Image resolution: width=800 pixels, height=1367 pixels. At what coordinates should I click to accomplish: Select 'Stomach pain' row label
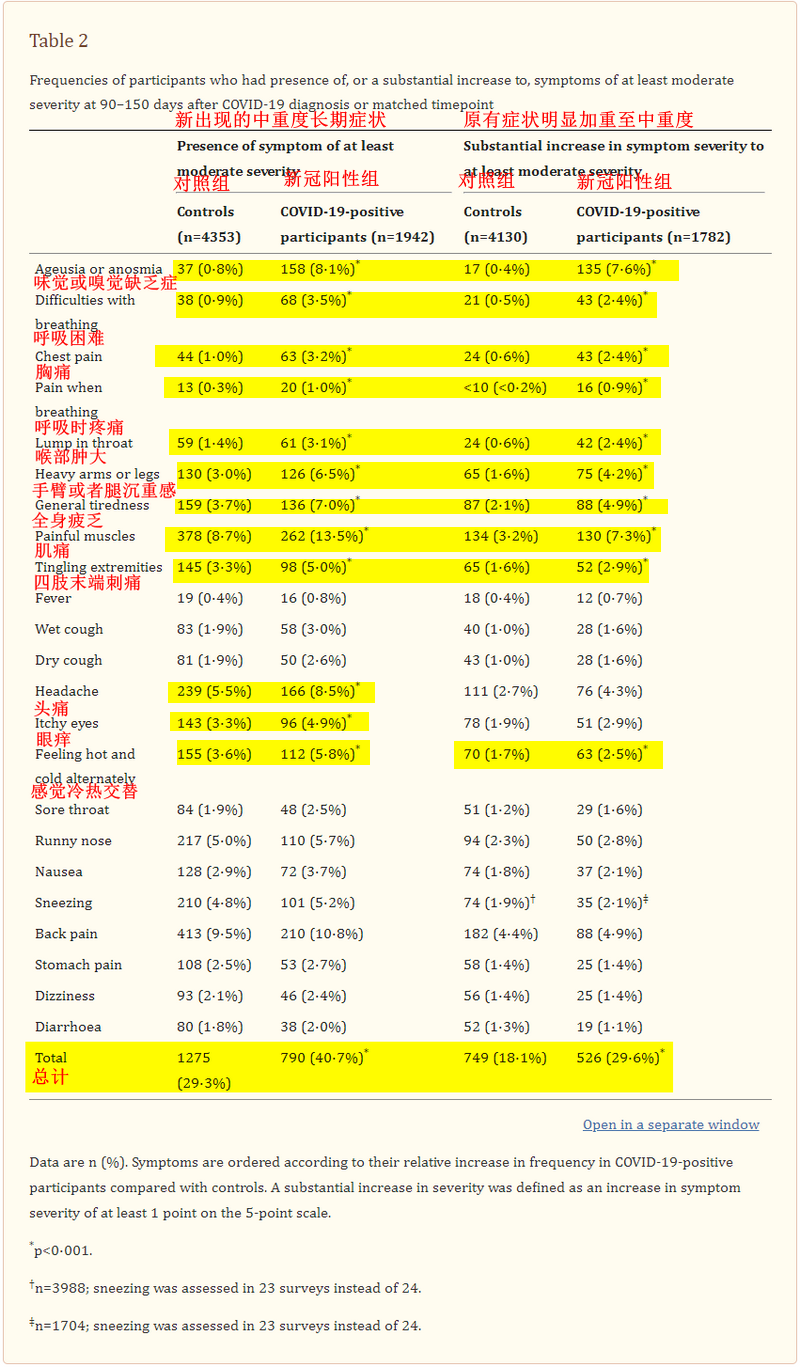(78, 965)
